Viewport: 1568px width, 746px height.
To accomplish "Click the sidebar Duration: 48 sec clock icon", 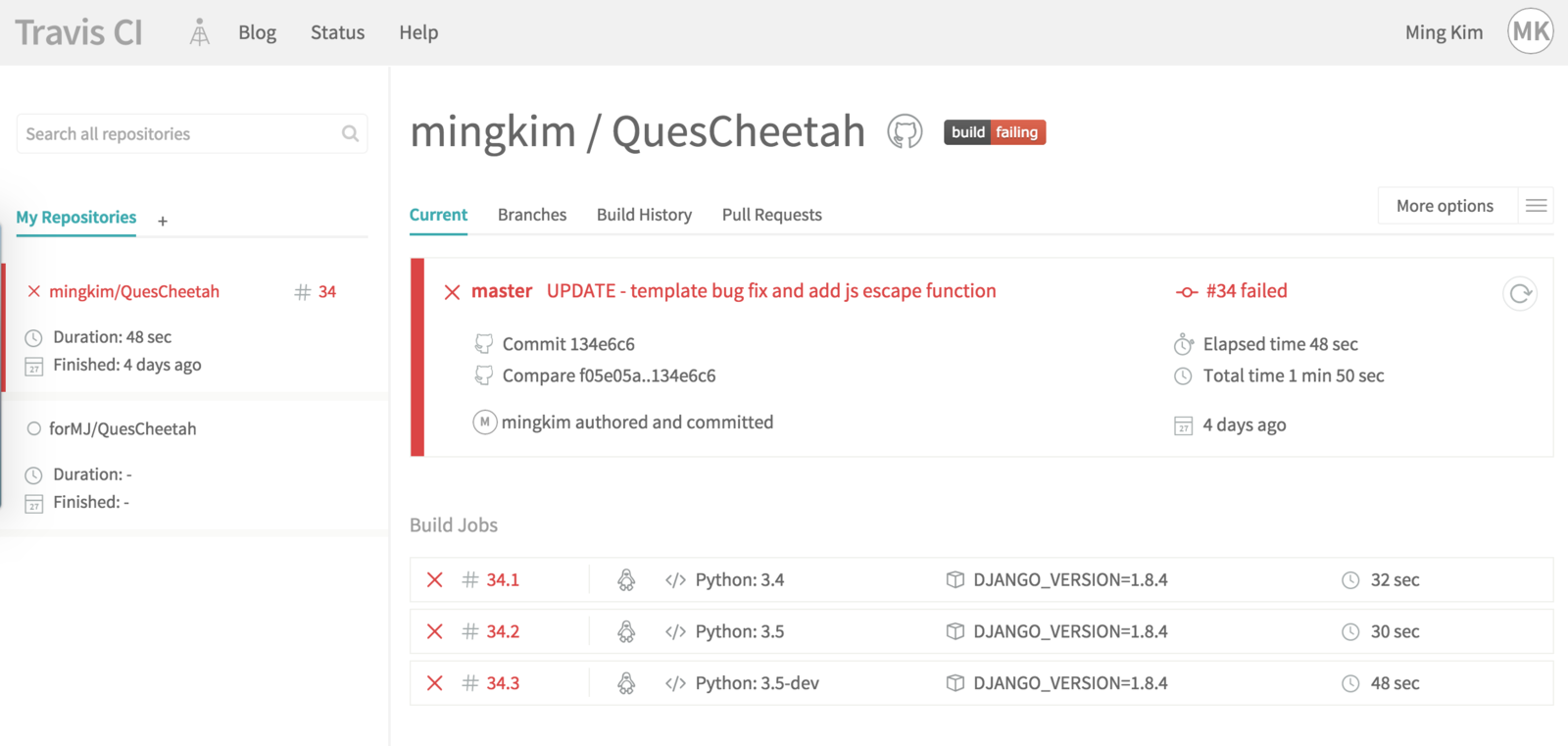I will tap(34, 338).
